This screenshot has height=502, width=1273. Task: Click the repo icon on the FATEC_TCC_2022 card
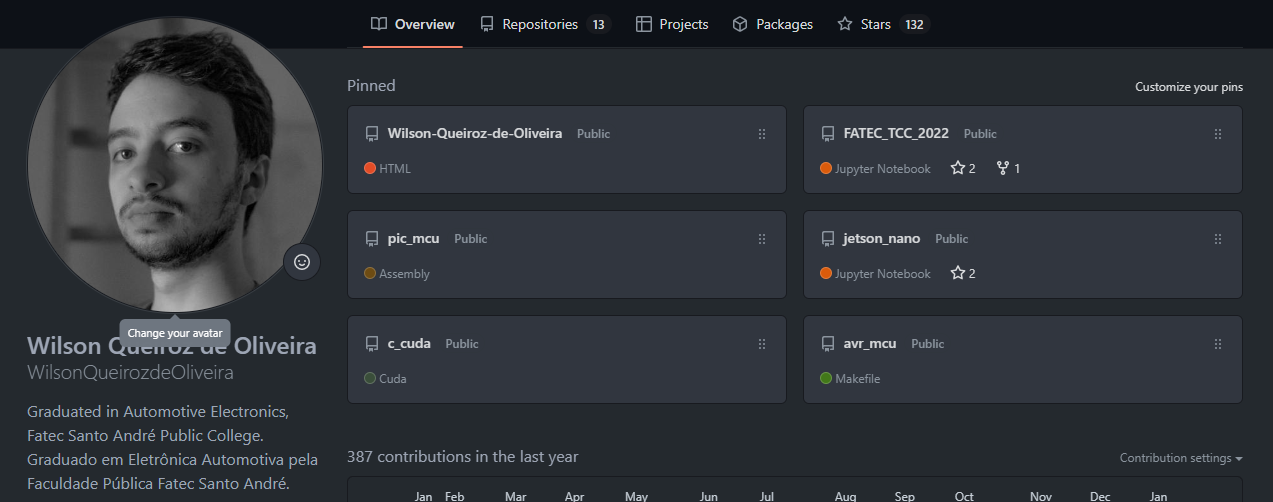click(x=828, y=134)
